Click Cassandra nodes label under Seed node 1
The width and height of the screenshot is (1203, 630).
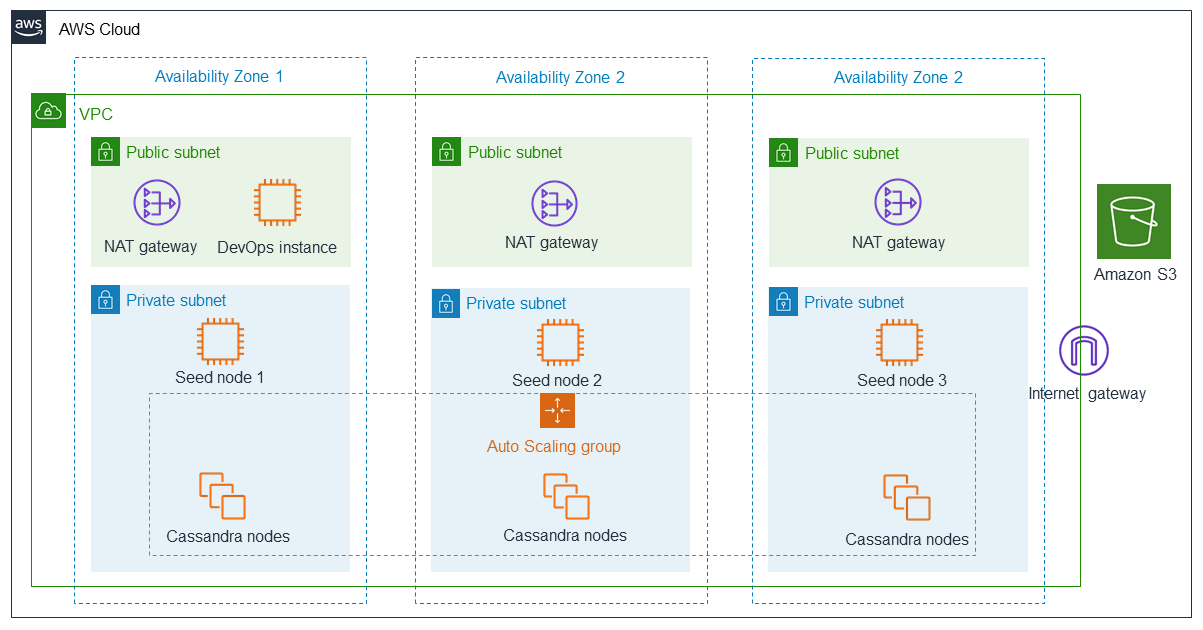pos(228,536)
